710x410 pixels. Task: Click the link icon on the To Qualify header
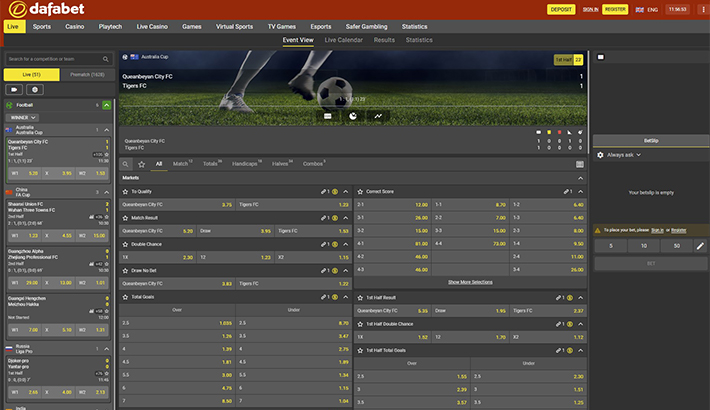pos(323,192)
